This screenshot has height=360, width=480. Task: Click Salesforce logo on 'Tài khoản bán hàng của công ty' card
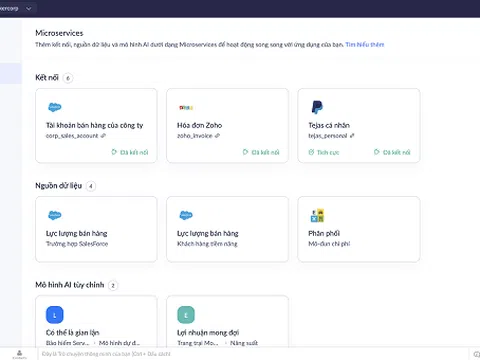coord(55,107)
